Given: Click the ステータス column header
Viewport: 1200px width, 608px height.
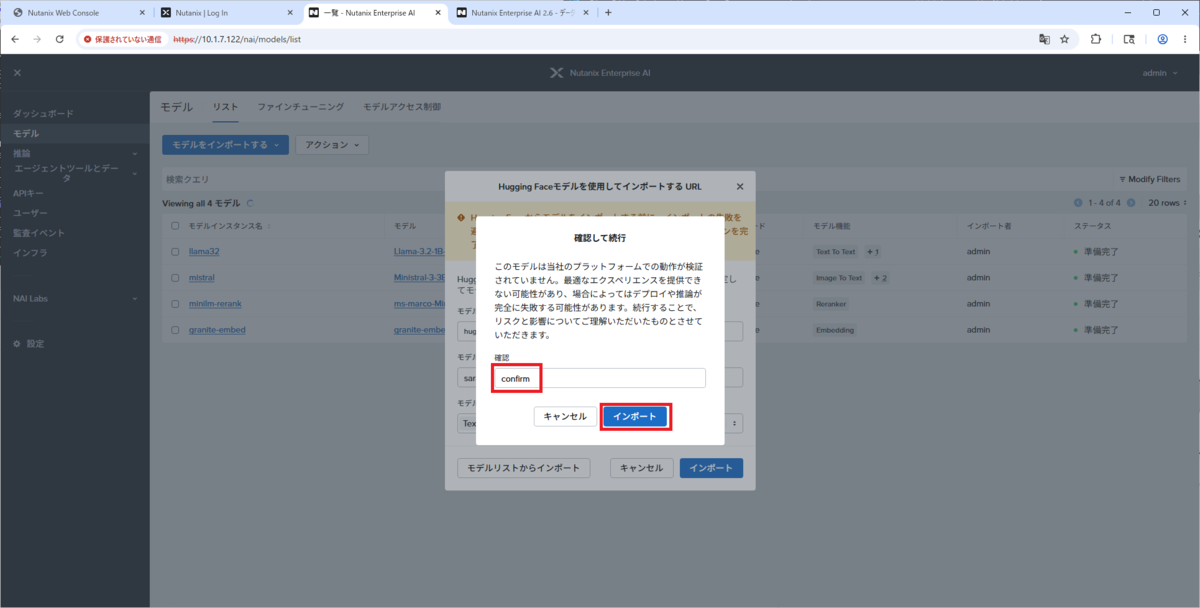Looking at the screenshot, I should (1092, 226).
